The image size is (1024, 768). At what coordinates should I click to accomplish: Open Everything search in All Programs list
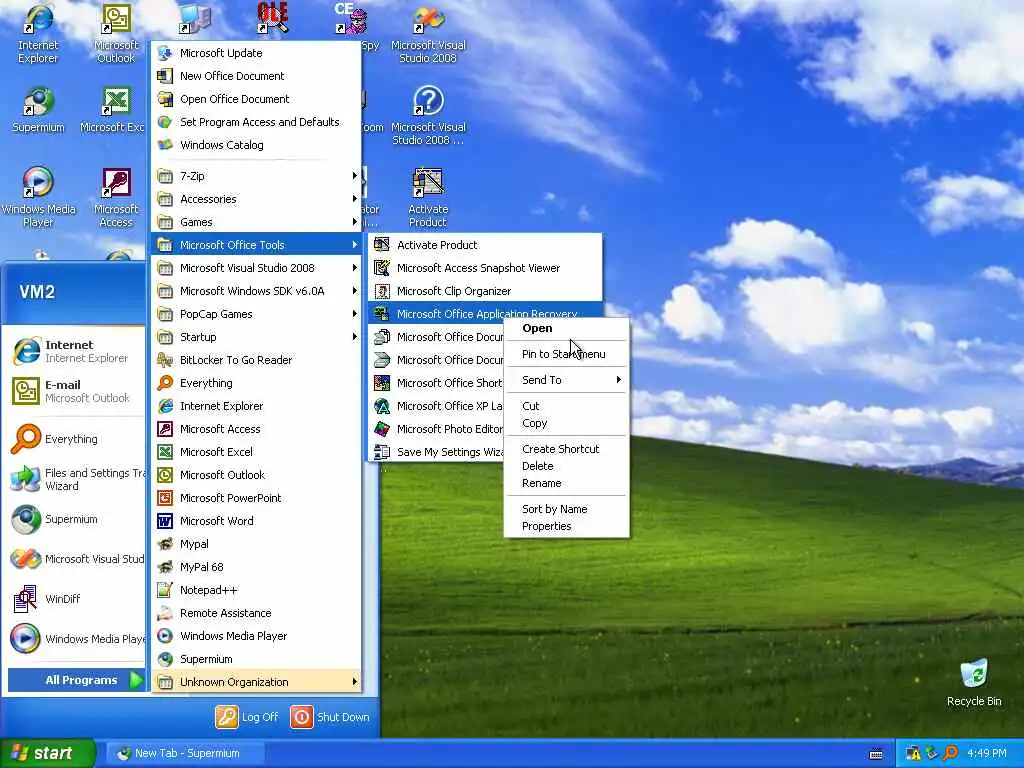pos(256,383)
